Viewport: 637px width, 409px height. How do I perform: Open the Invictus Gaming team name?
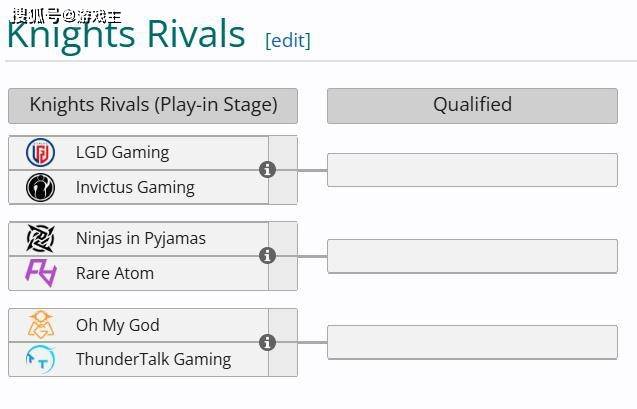pos(135,187)
